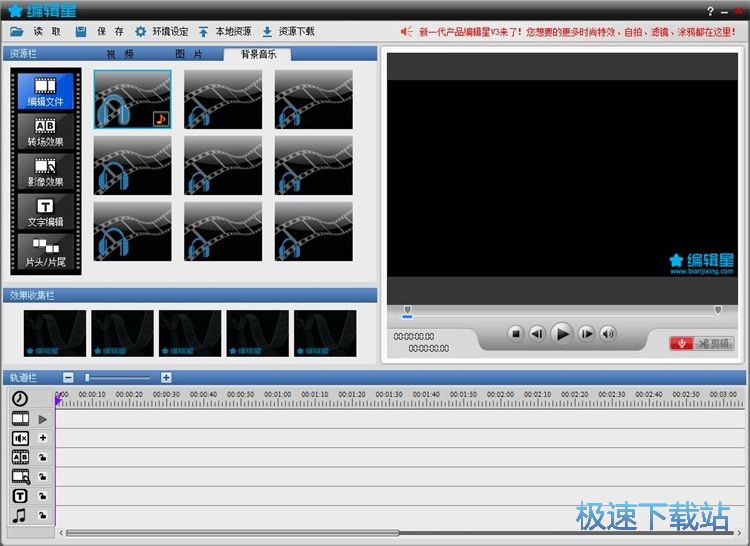Play the preview video

point(562,333)
